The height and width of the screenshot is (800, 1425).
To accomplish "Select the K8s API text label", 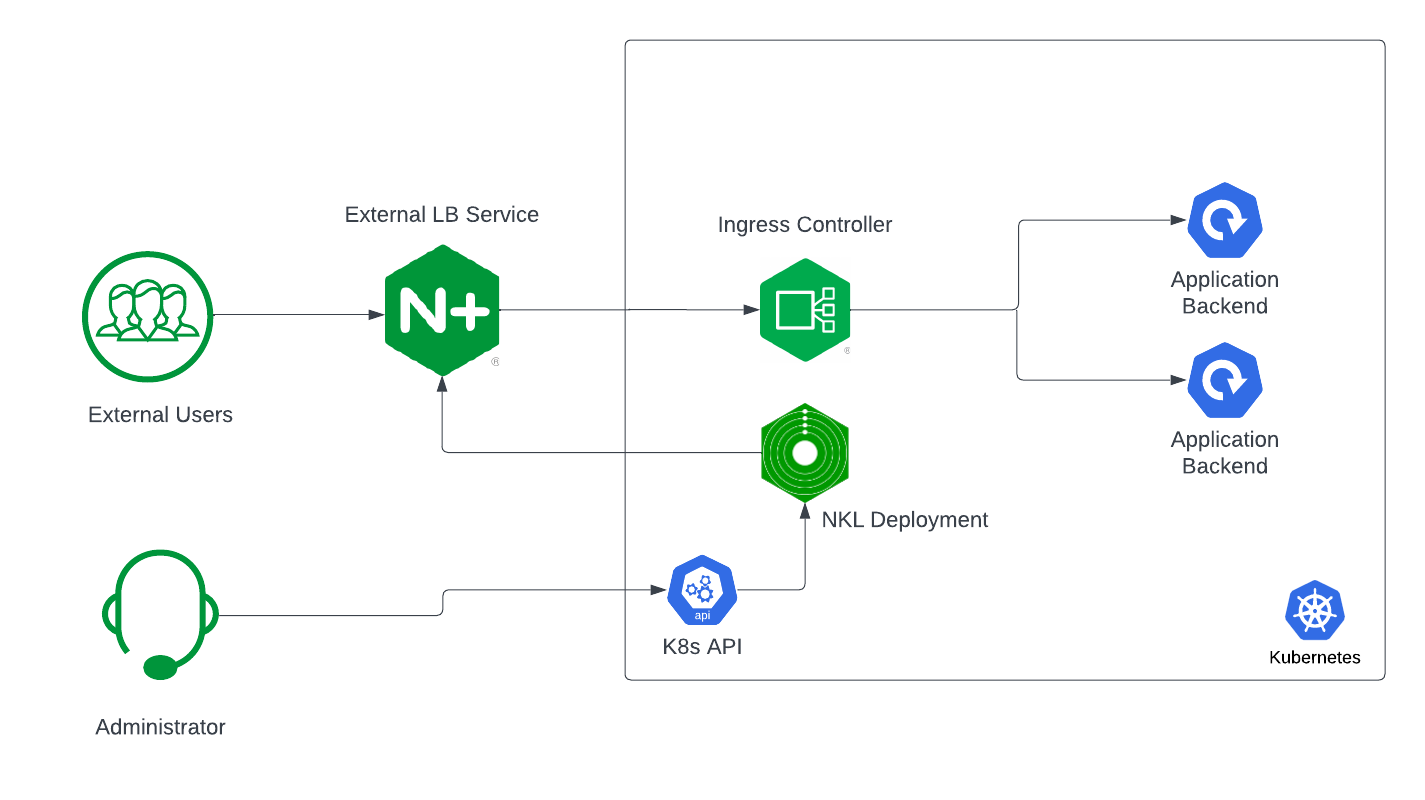I will (x=702, y=647).
